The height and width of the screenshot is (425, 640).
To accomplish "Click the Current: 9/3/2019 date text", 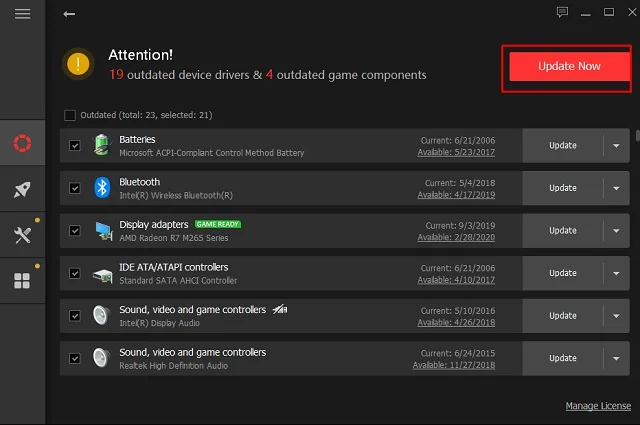I will tap(460, 225).
